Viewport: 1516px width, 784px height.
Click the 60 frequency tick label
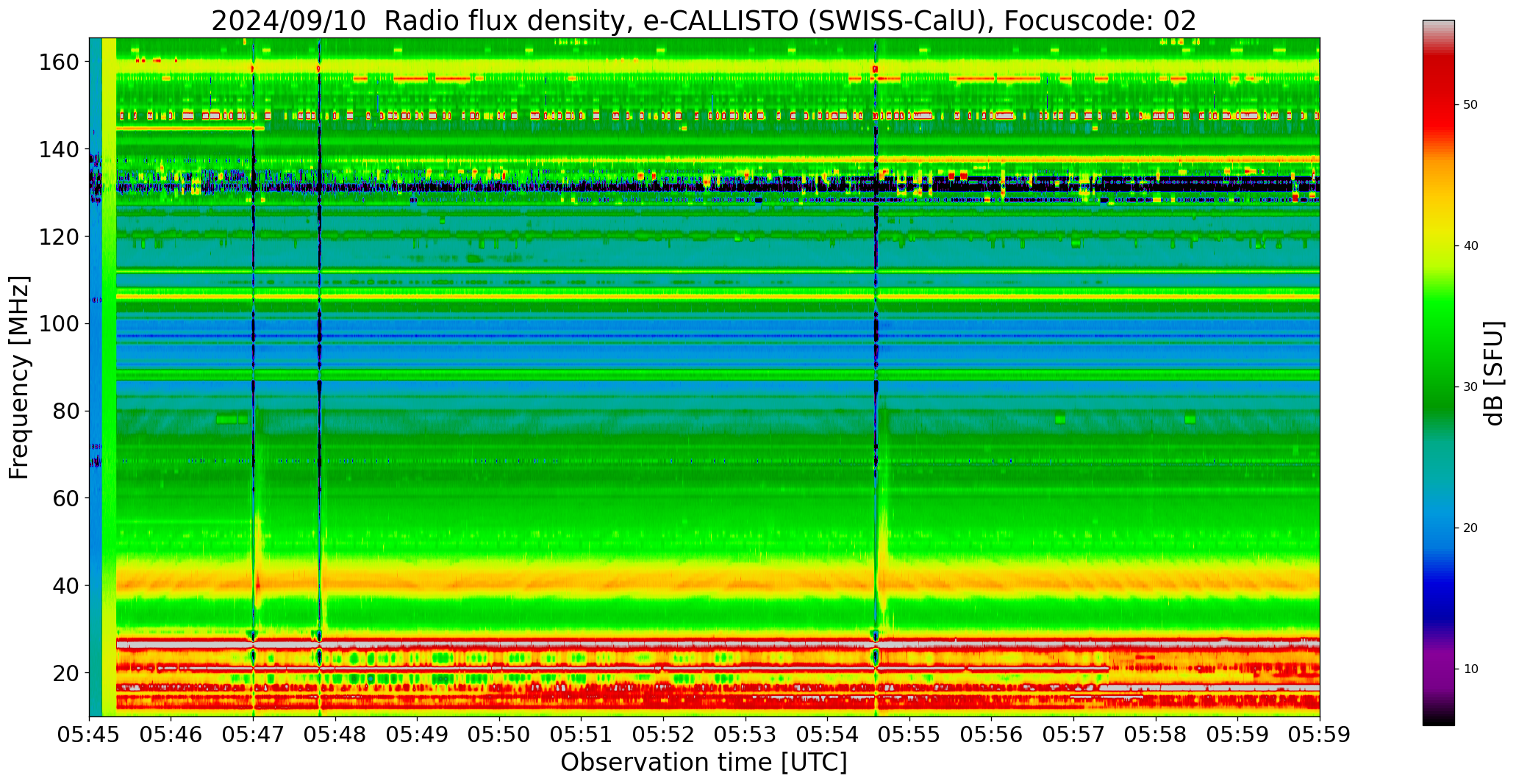click(x=66, y=498)
